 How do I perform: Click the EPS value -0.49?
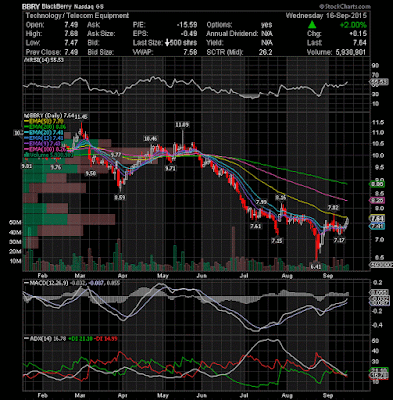[189, 34]
